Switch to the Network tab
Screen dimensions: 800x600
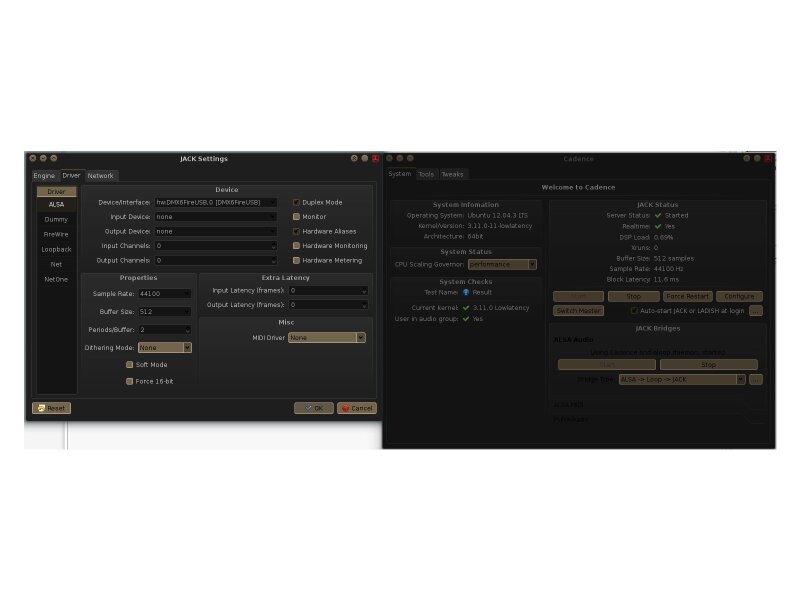click(101, 176)
